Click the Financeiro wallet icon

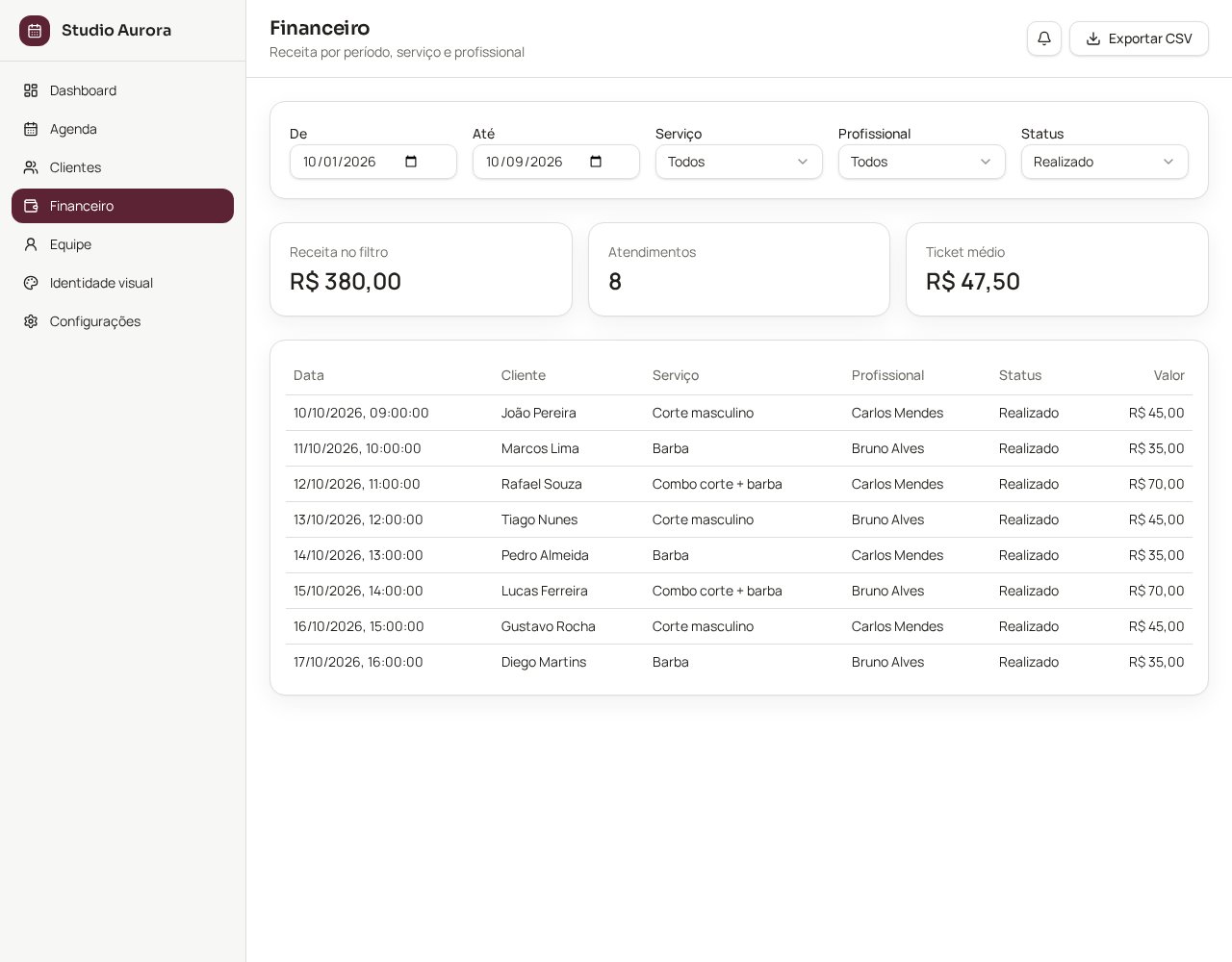(x=31, y=206)
